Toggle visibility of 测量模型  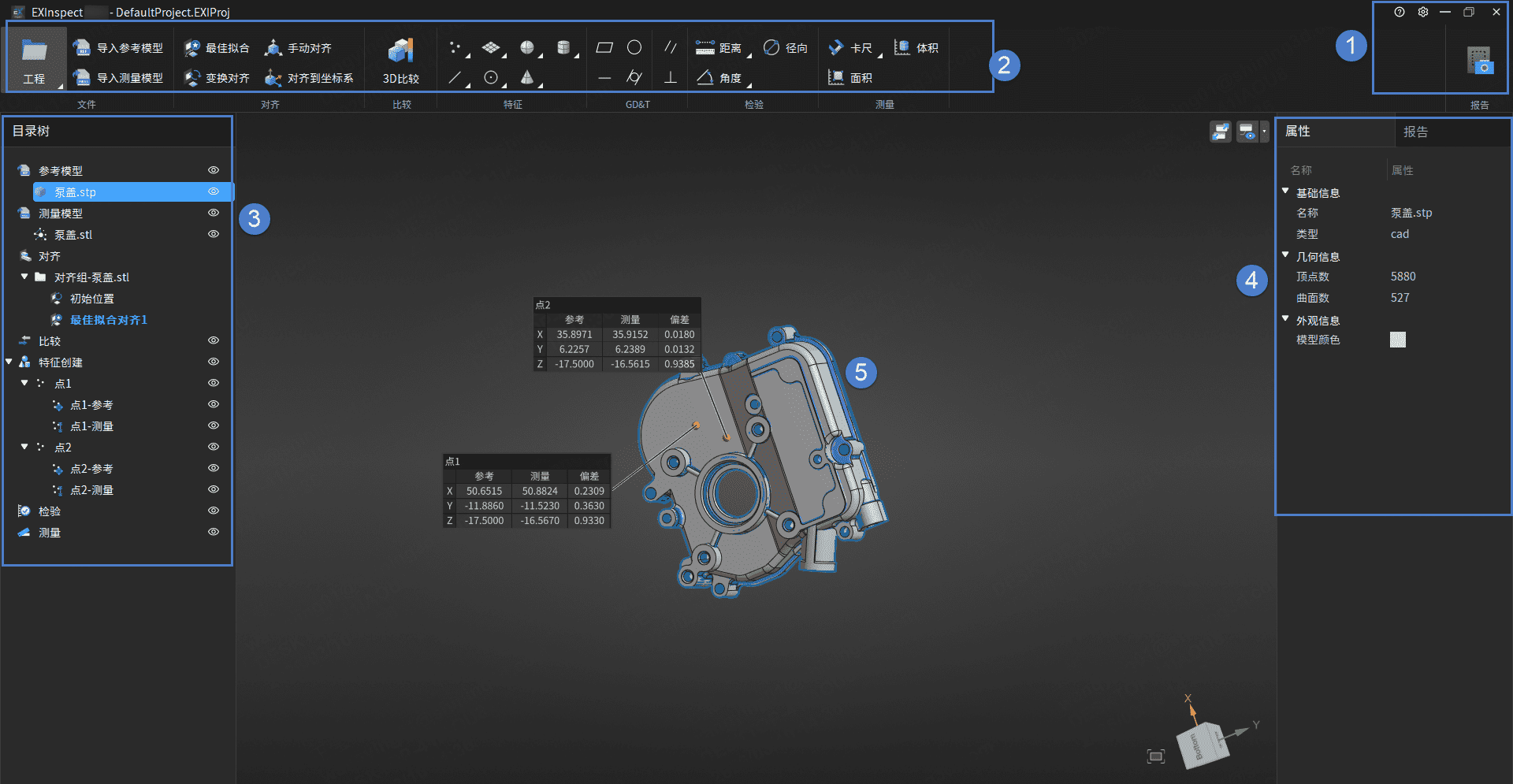(x=214, y=213)
